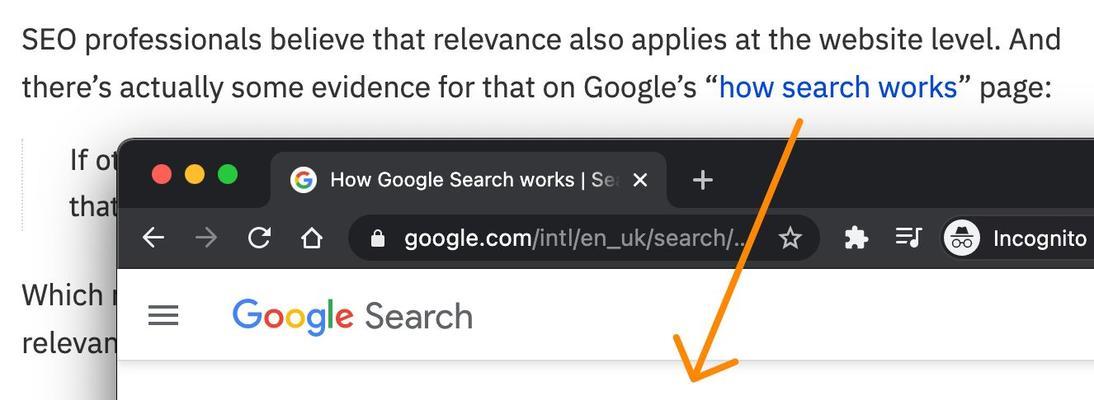Open the extensions puzzle icon

[855, 239]
